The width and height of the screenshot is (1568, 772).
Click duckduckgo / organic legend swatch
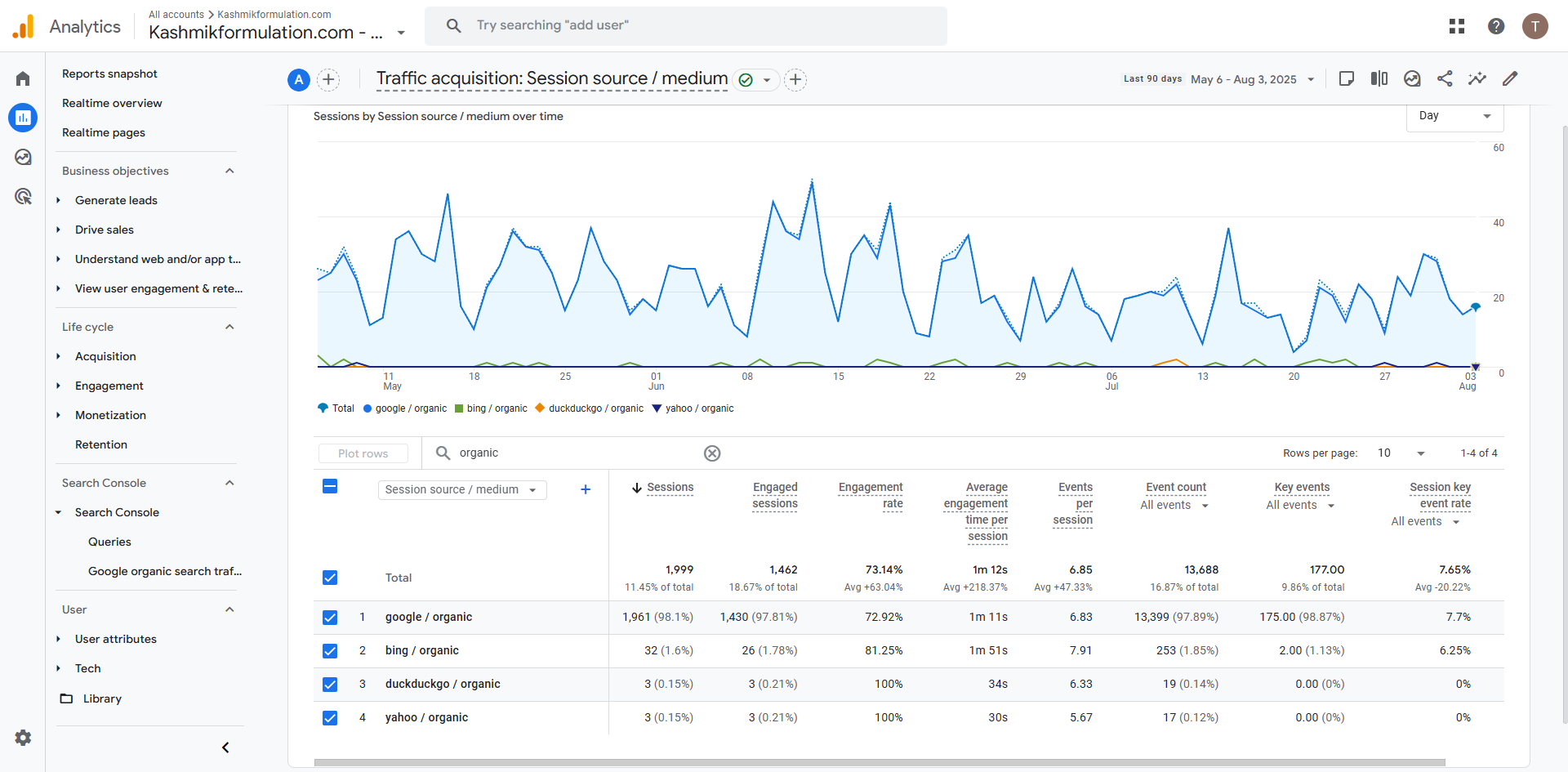(540, 408)
